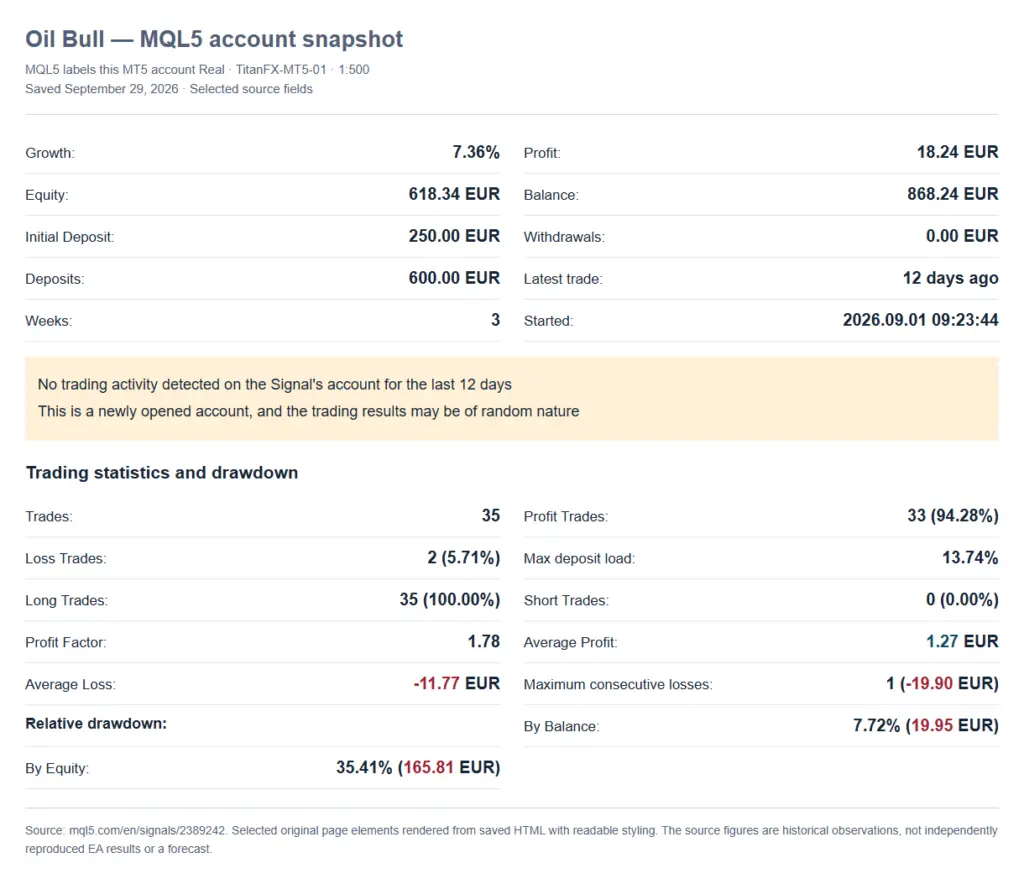Click the 'Trading statistics and drawdown' heading
The height and width of the screenshot is (884, 1024).
(x=162, y=473)
